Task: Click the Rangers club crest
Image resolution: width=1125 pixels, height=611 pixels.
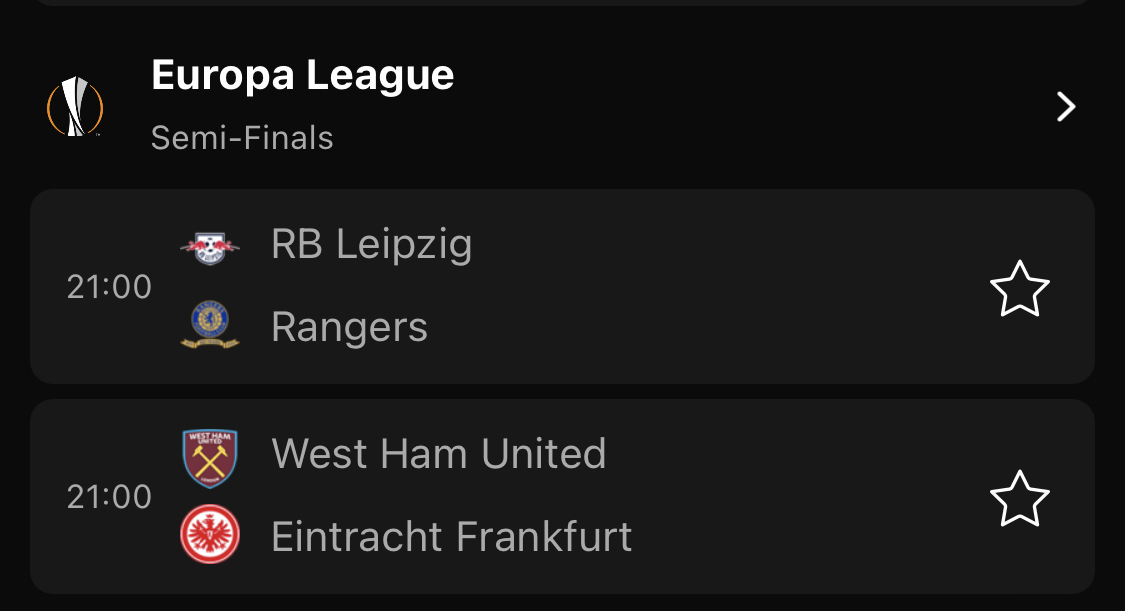Action: coord(210,325)
